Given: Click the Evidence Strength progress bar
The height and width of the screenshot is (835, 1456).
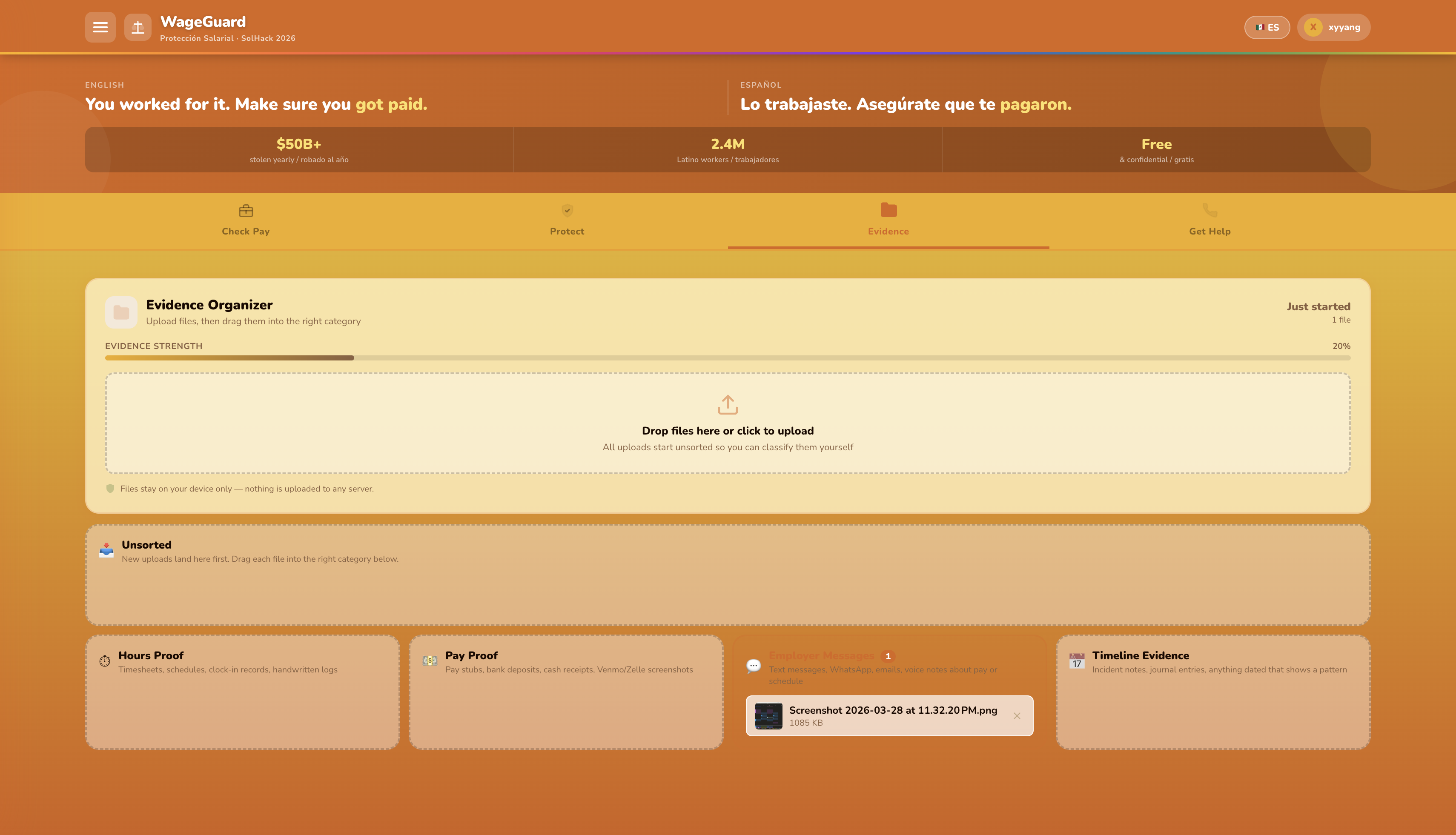Looking at the screenshot, I should 728,358.
